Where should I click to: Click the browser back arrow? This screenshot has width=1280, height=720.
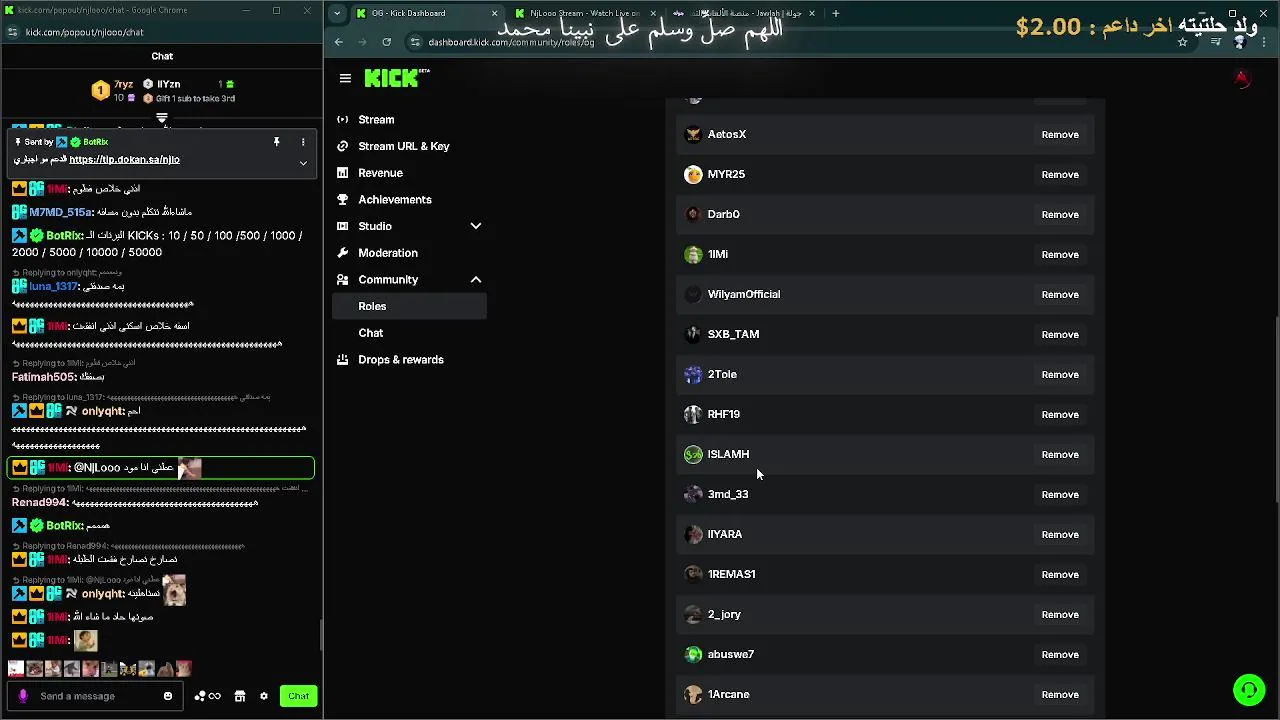point(339,42)
